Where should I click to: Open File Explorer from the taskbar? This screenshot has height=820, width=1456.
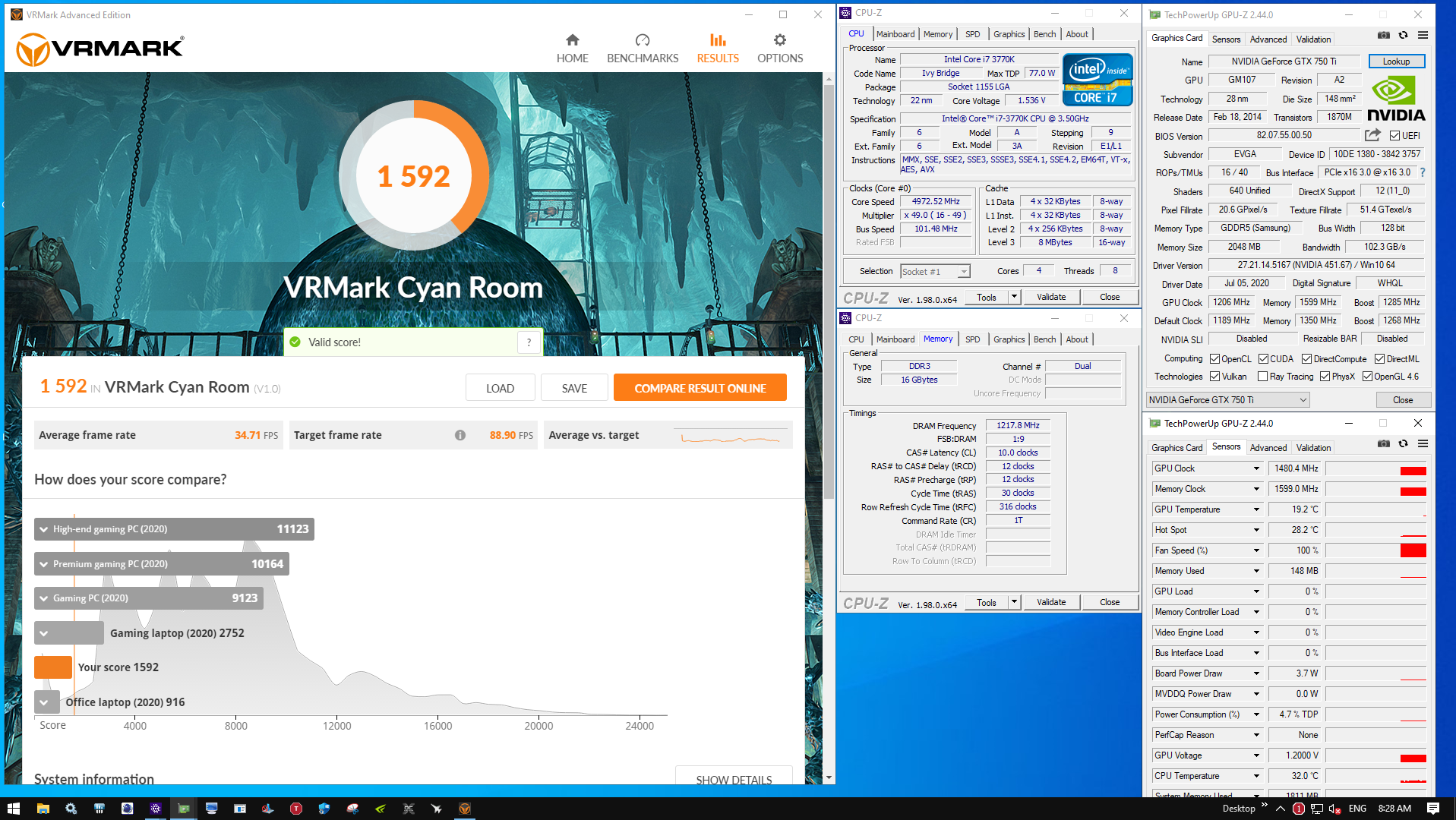(43, 809)
